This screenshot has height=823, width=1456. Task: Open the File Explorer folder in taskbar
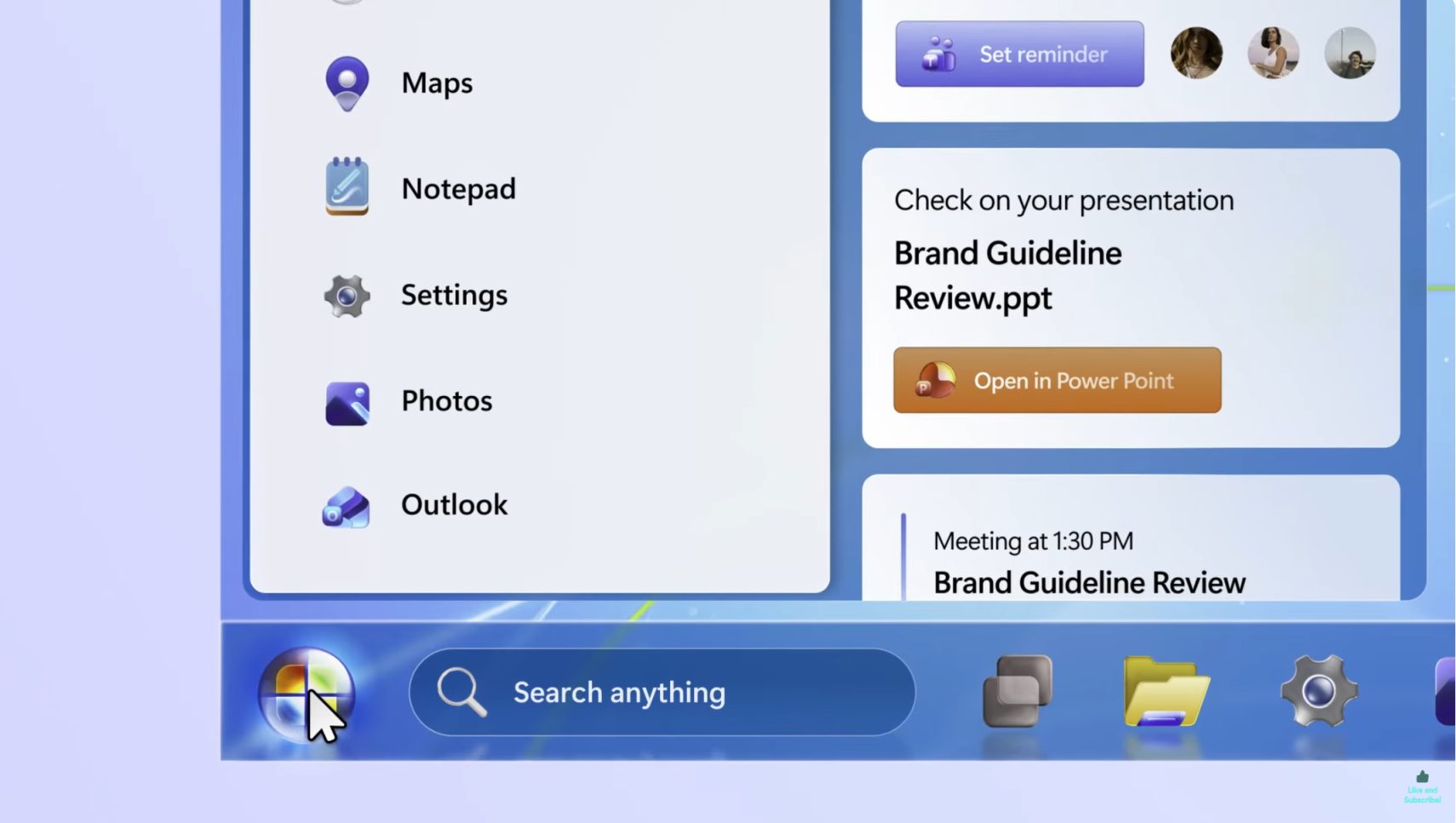click(1165, 691)
